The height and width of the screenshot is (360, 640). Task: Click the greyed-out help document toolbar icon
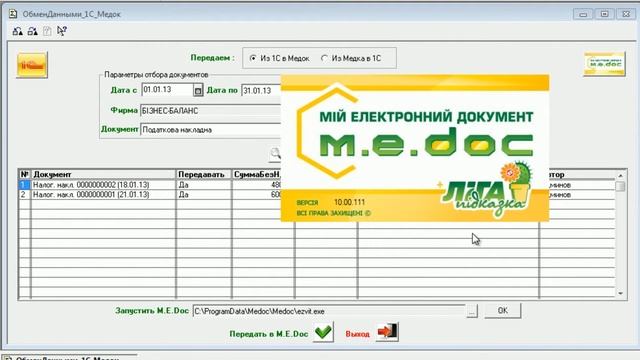pyautogui.click(x=47, y=31)
